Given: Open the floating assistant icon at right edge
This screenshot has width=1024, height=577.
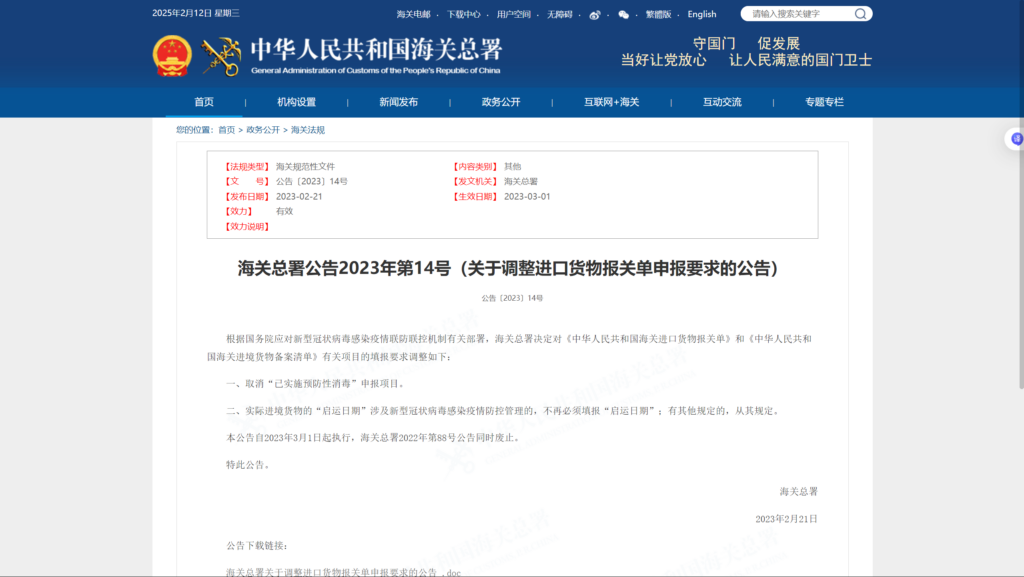Looking at the screenshot, I should (1016, 138).
